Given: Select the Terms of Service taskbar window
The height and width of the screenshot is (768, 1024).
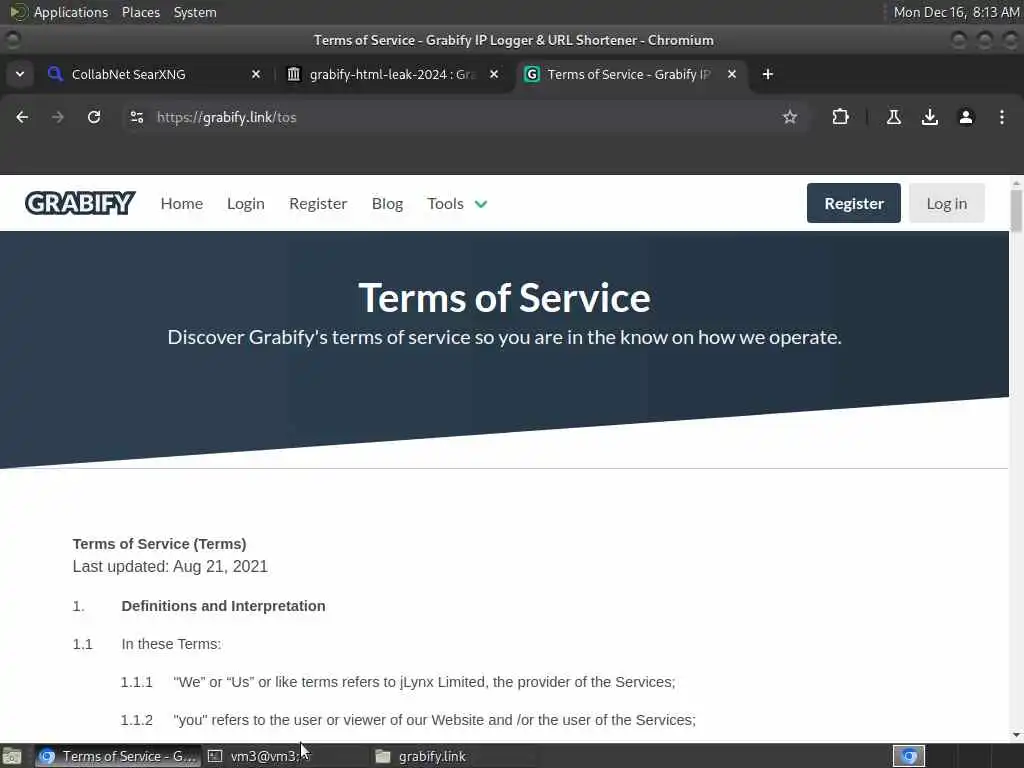Looking at the screenshot, I should [x=118, y=756].
